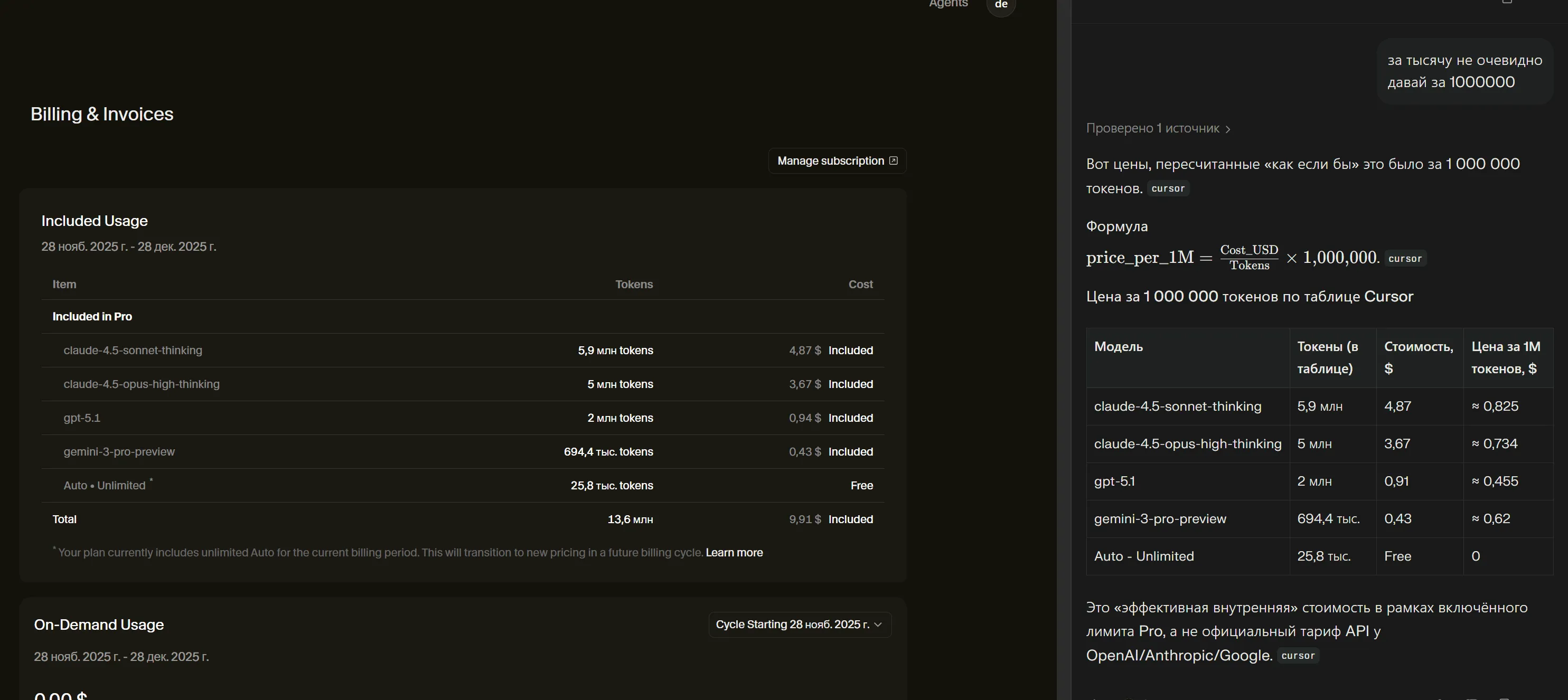This screenshot has width=1568, height=700.
Task: Click the Tokens column header
Action: [634, 284]
